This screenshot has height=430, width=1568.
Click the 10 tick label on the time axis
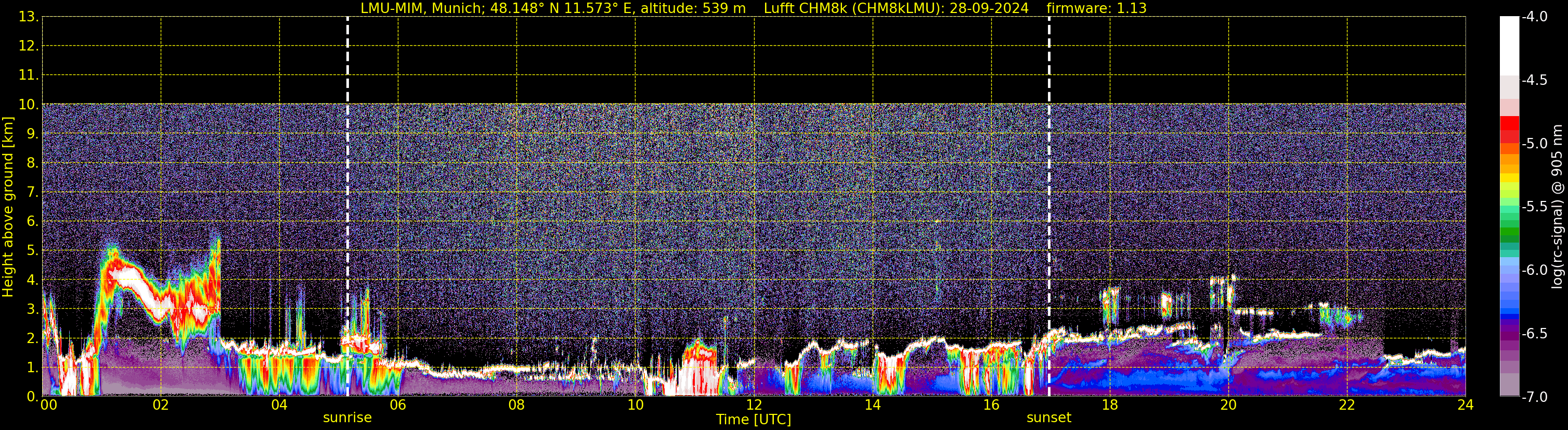(x=636, y=405)
